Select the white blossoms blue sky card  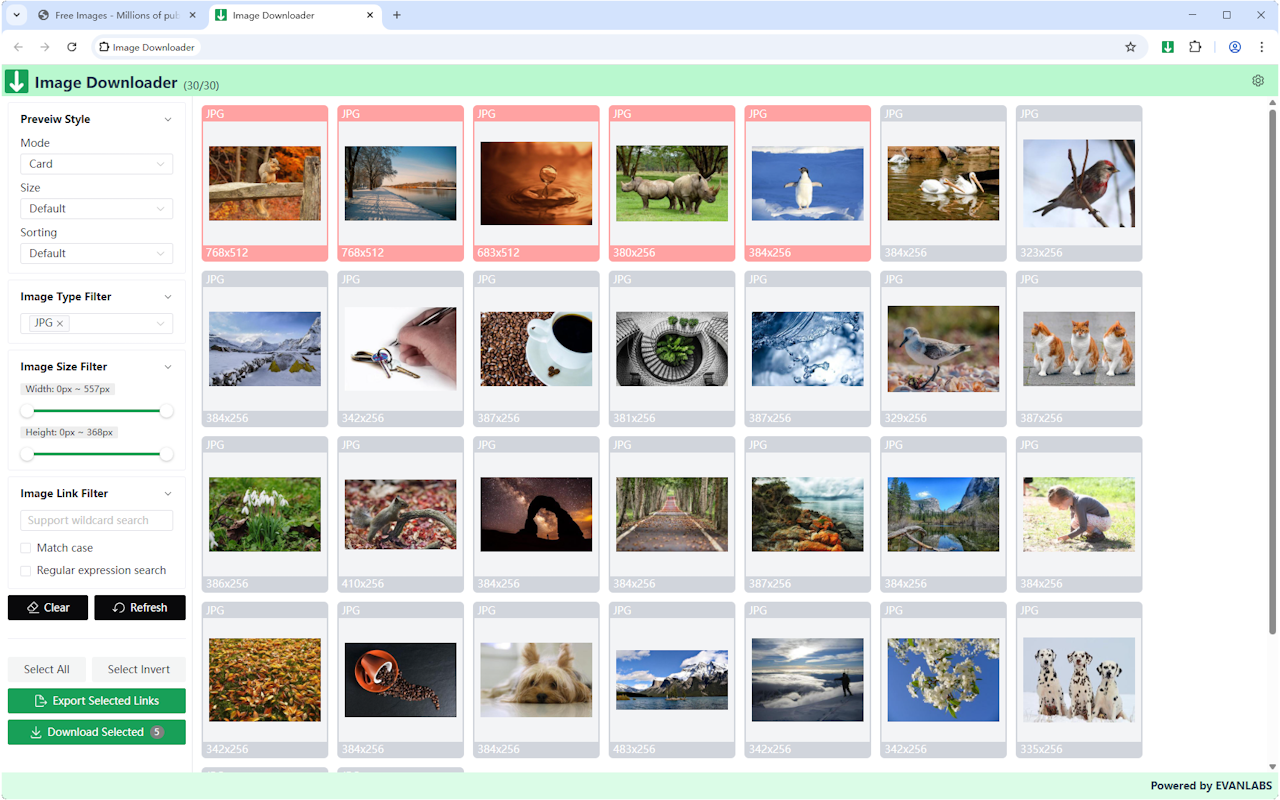944,680
